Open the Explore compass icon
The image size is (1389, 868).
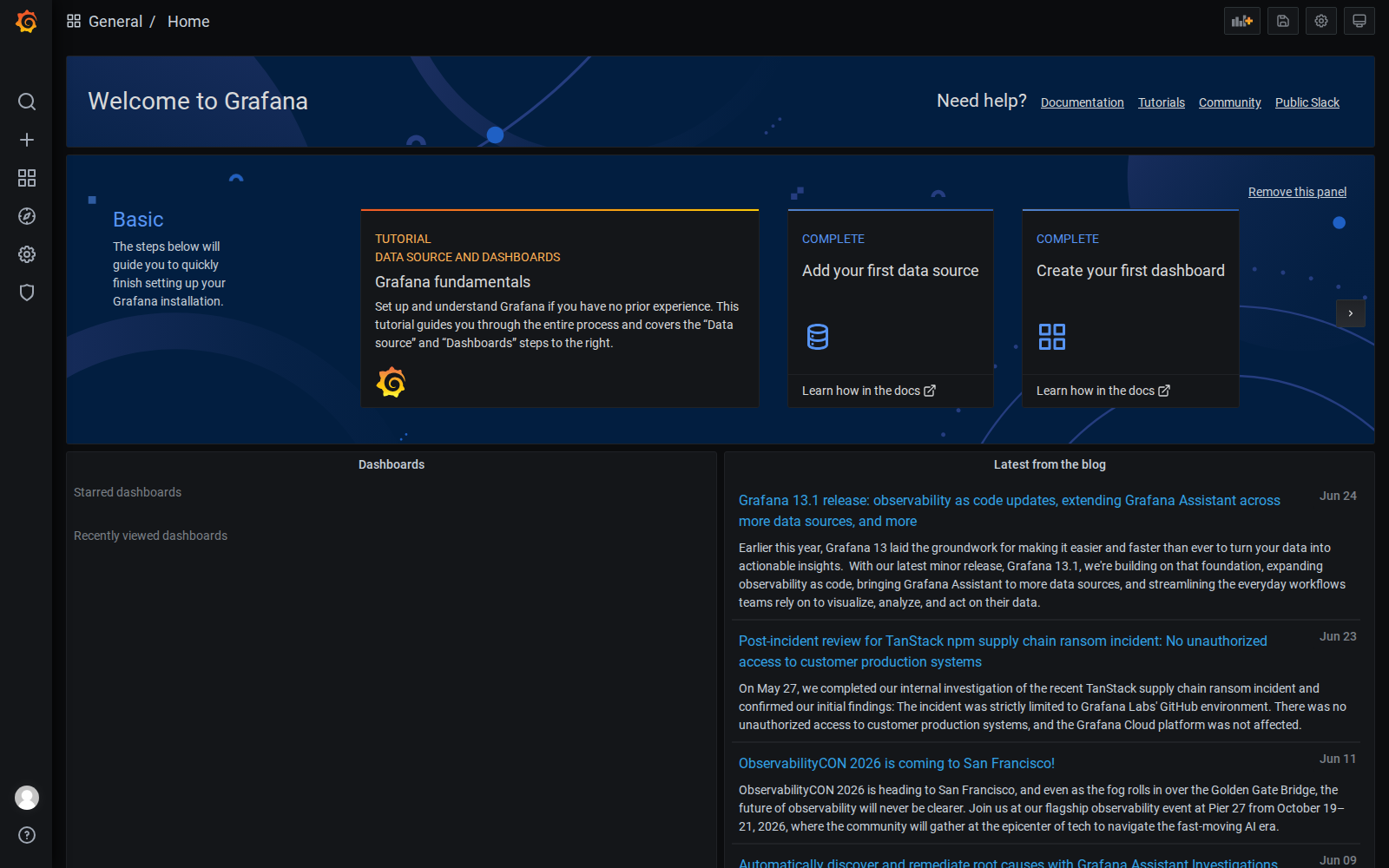point(27,216)
